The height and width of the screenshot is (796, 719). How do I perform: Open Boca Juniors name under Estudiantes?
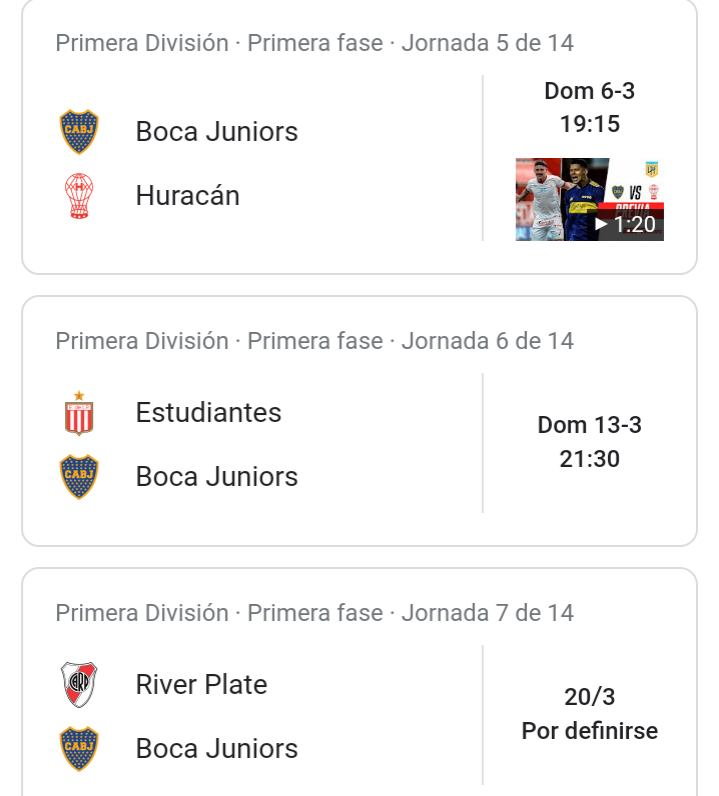click(217, 477)
